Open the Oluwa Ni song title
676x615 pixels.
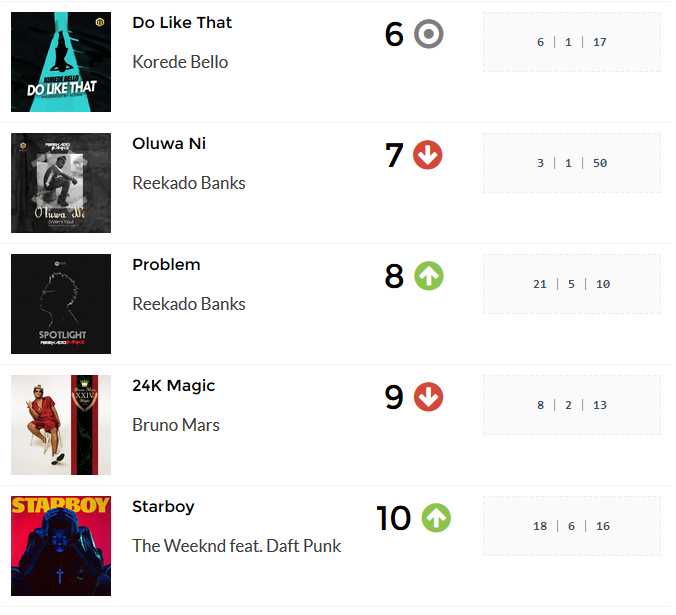click(169, 144)
